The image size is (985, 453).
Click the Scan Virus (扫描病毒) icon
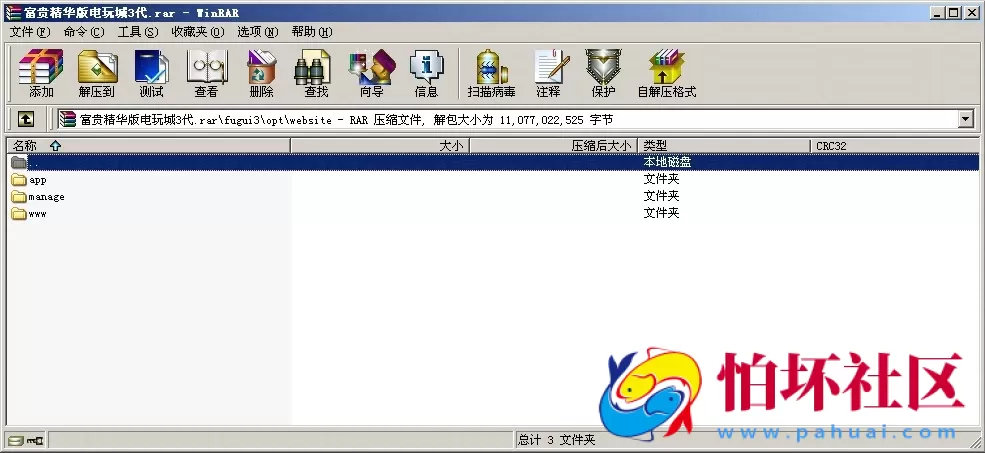click(x=491, y=67)
